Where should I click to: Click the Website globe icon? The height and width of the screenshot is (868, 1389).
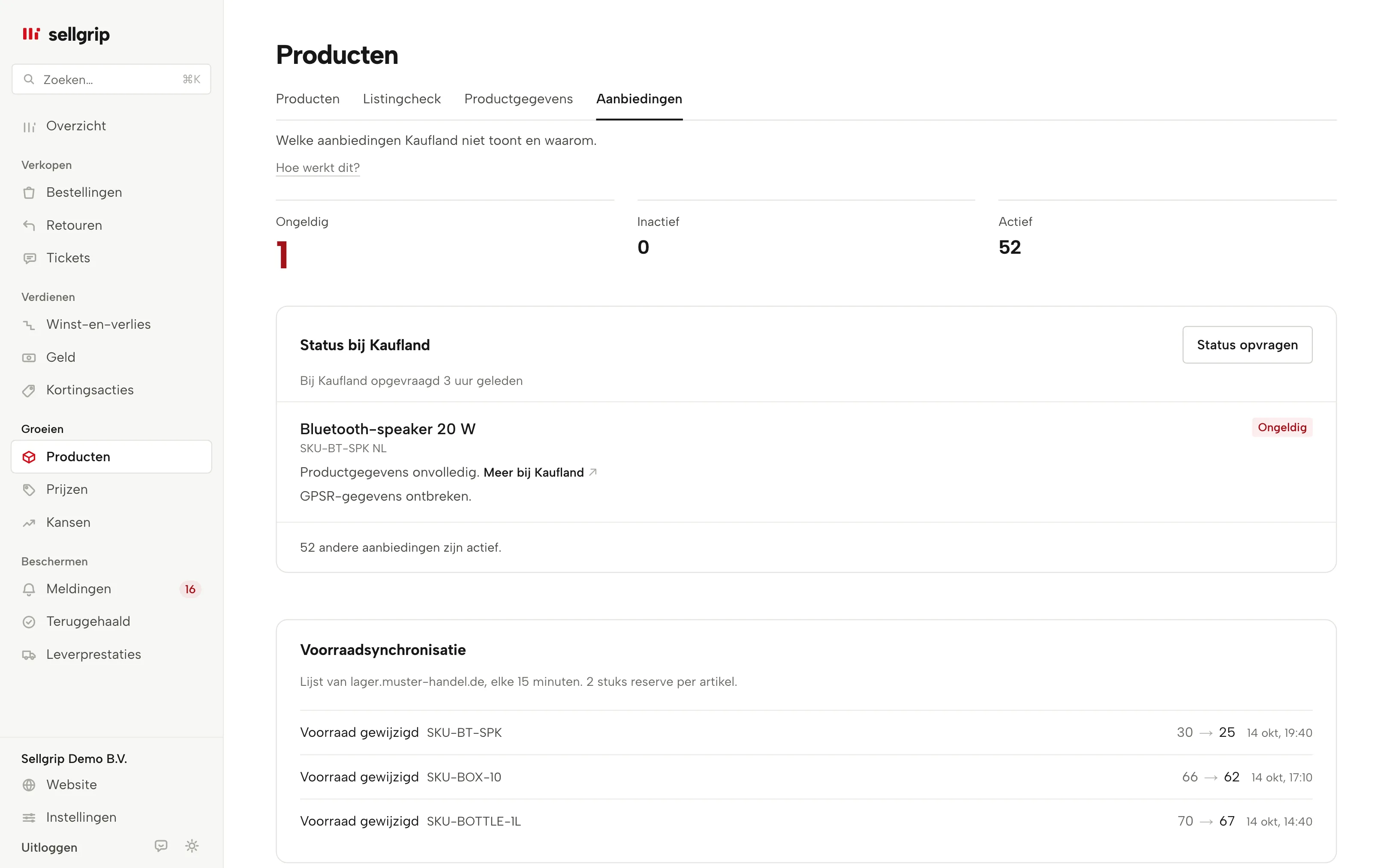point(29,785)
